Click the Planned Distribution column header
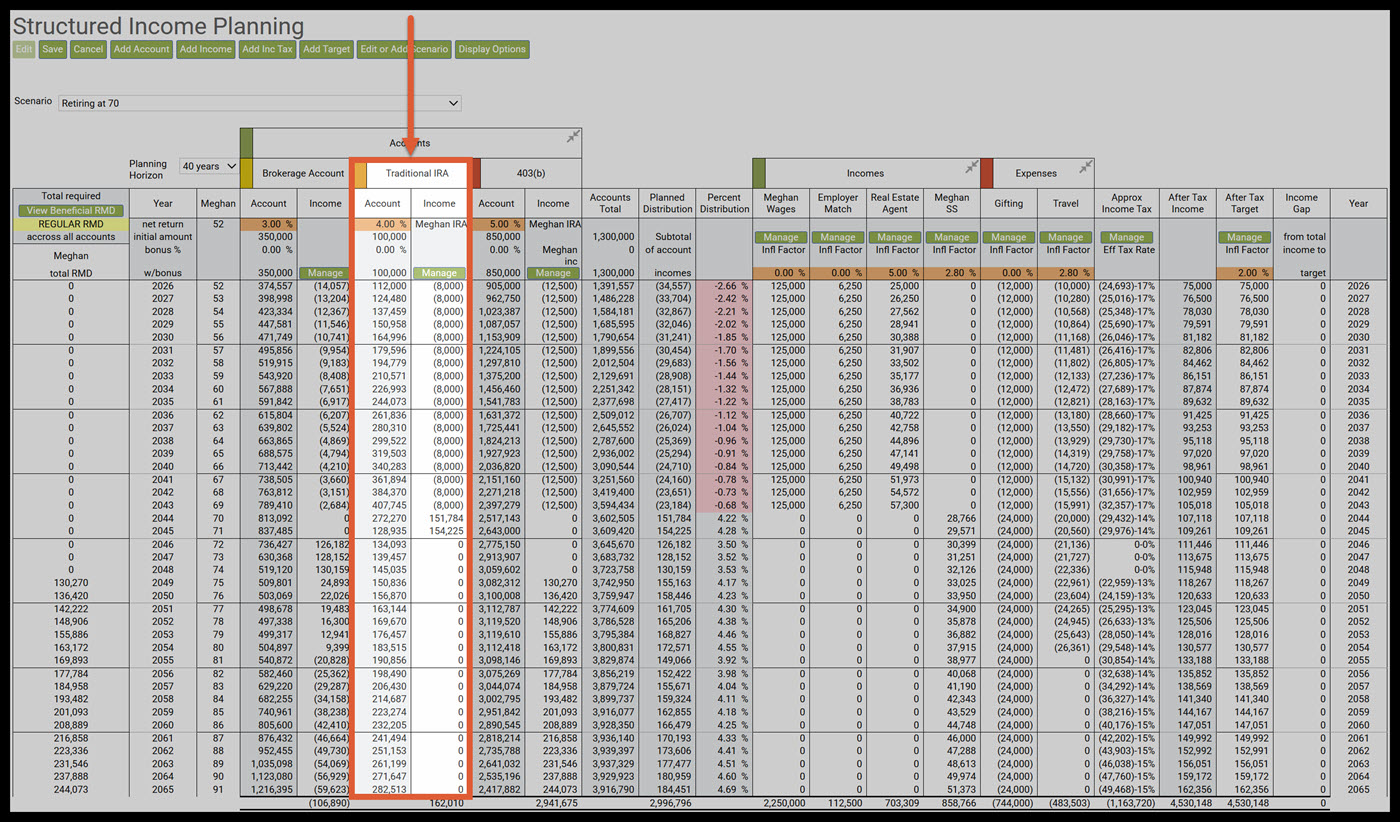 pyautogui.click(x=667, y=203)
